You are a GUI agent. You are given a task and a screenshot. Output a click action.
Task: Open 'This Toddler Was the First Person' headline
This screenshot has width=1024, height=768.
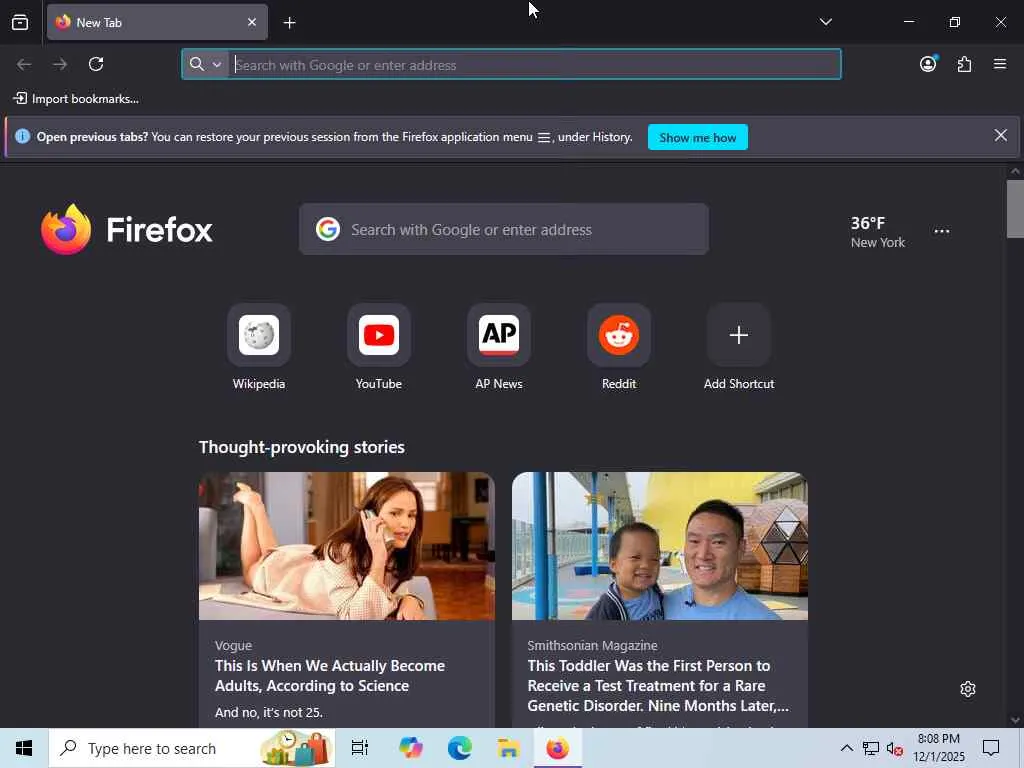pyautogui.click(x=658, y=686)
